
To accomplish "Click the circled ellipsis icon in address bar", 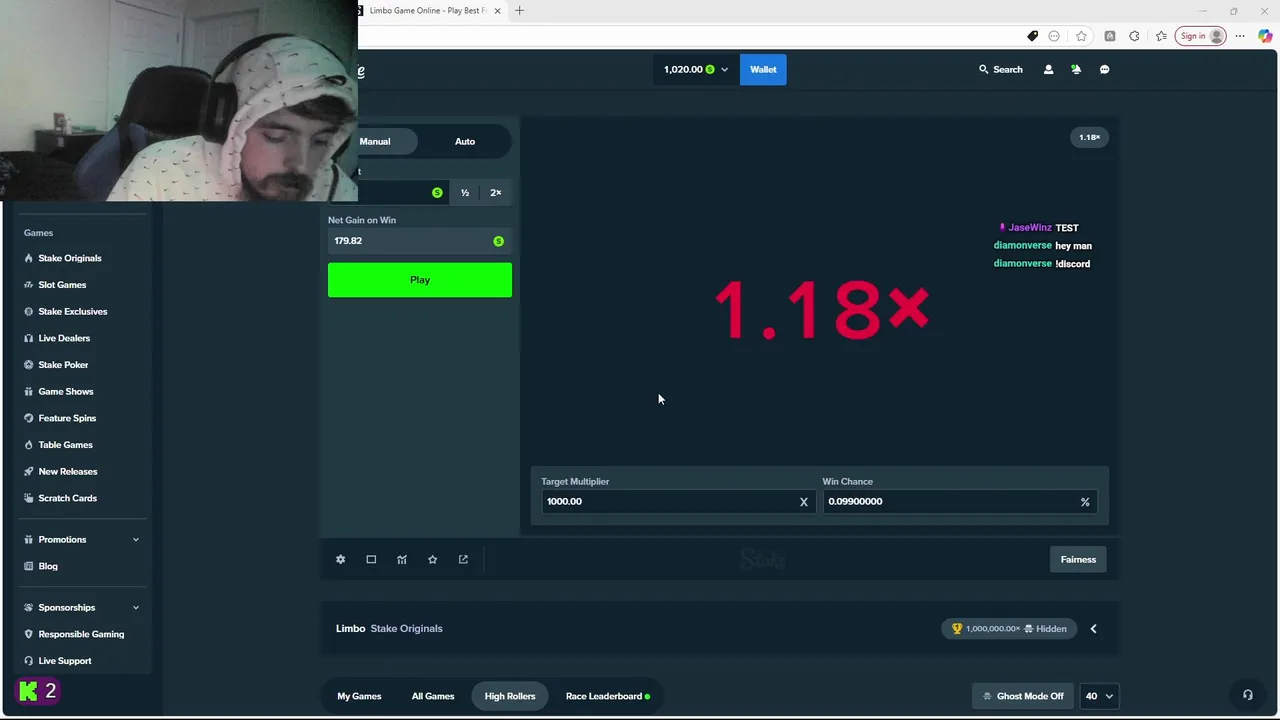I will (x=1054, y=36).
